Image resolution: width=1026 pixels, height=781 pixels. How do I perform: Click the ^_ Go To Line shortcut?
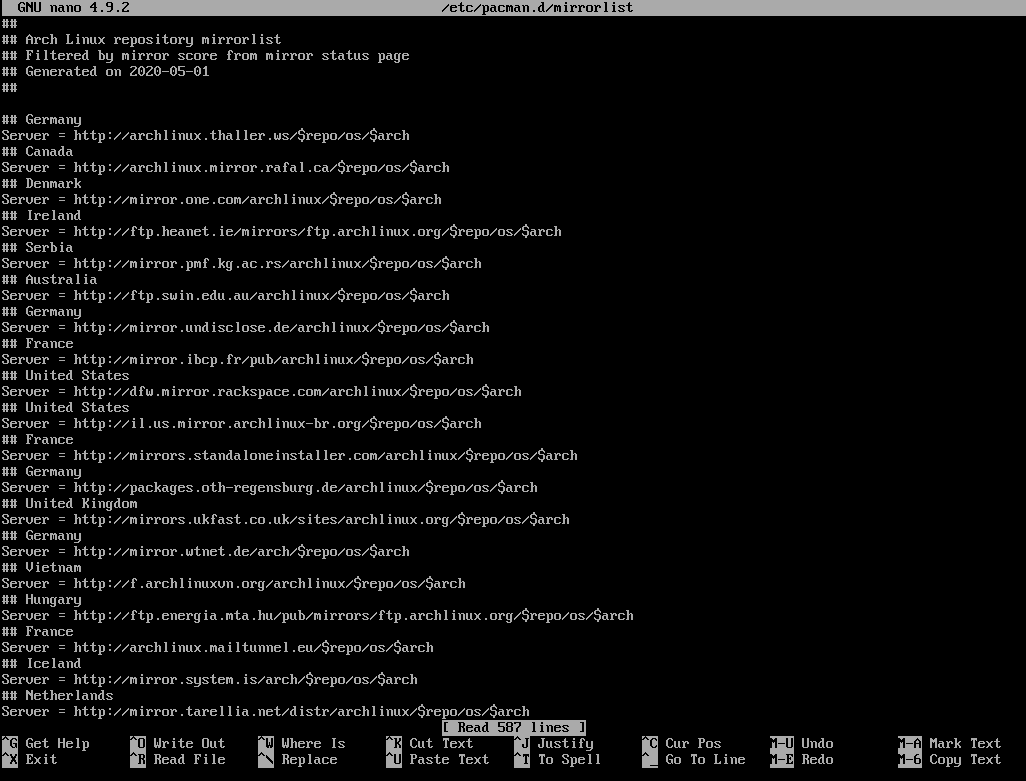tap(694, 760)
